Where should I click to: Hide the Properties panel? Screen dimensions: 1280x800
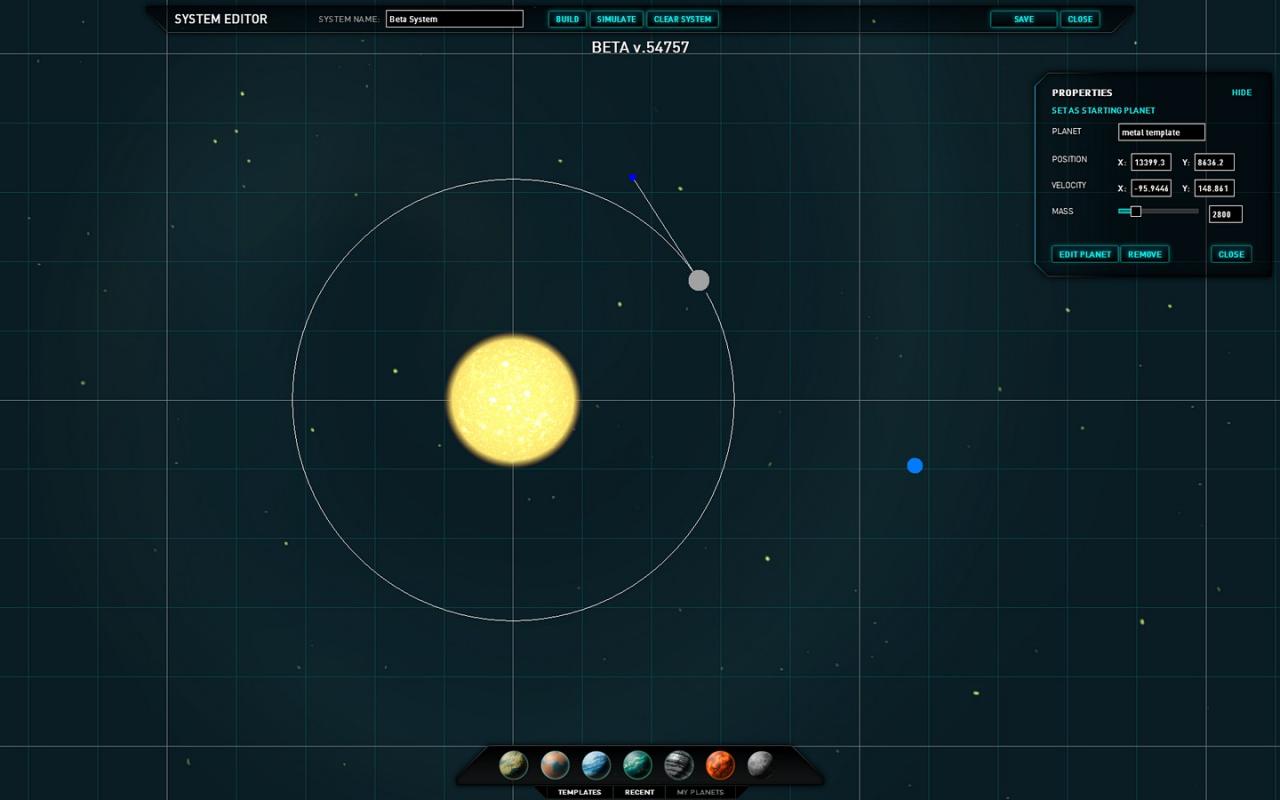click(1241, 93)
